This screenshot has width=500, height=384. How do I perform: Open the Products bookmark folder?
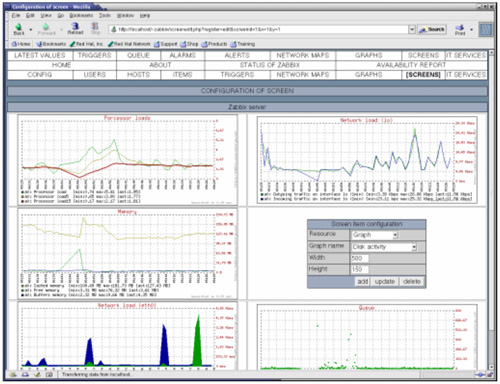[x=214, y=44]
